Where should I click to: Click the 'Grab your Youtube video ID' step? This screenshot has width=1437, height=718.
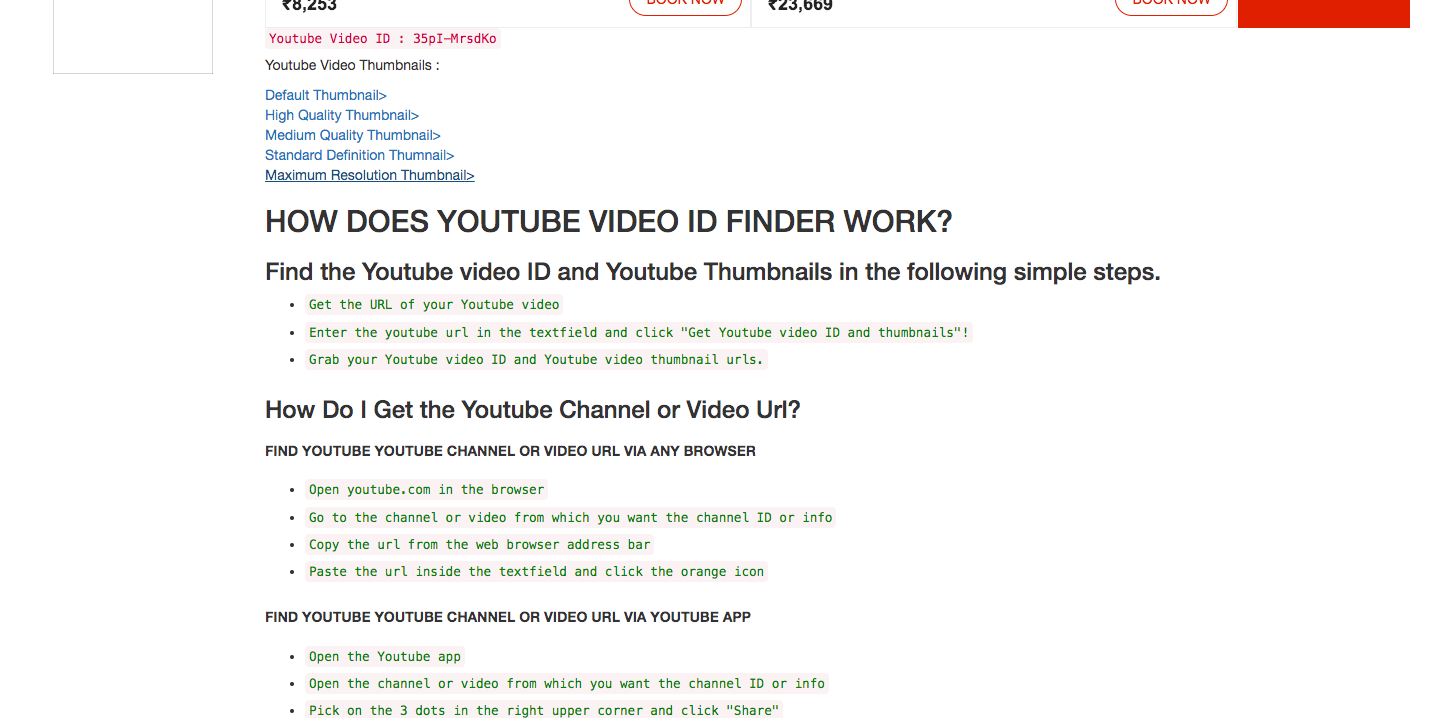click(536, 359)
